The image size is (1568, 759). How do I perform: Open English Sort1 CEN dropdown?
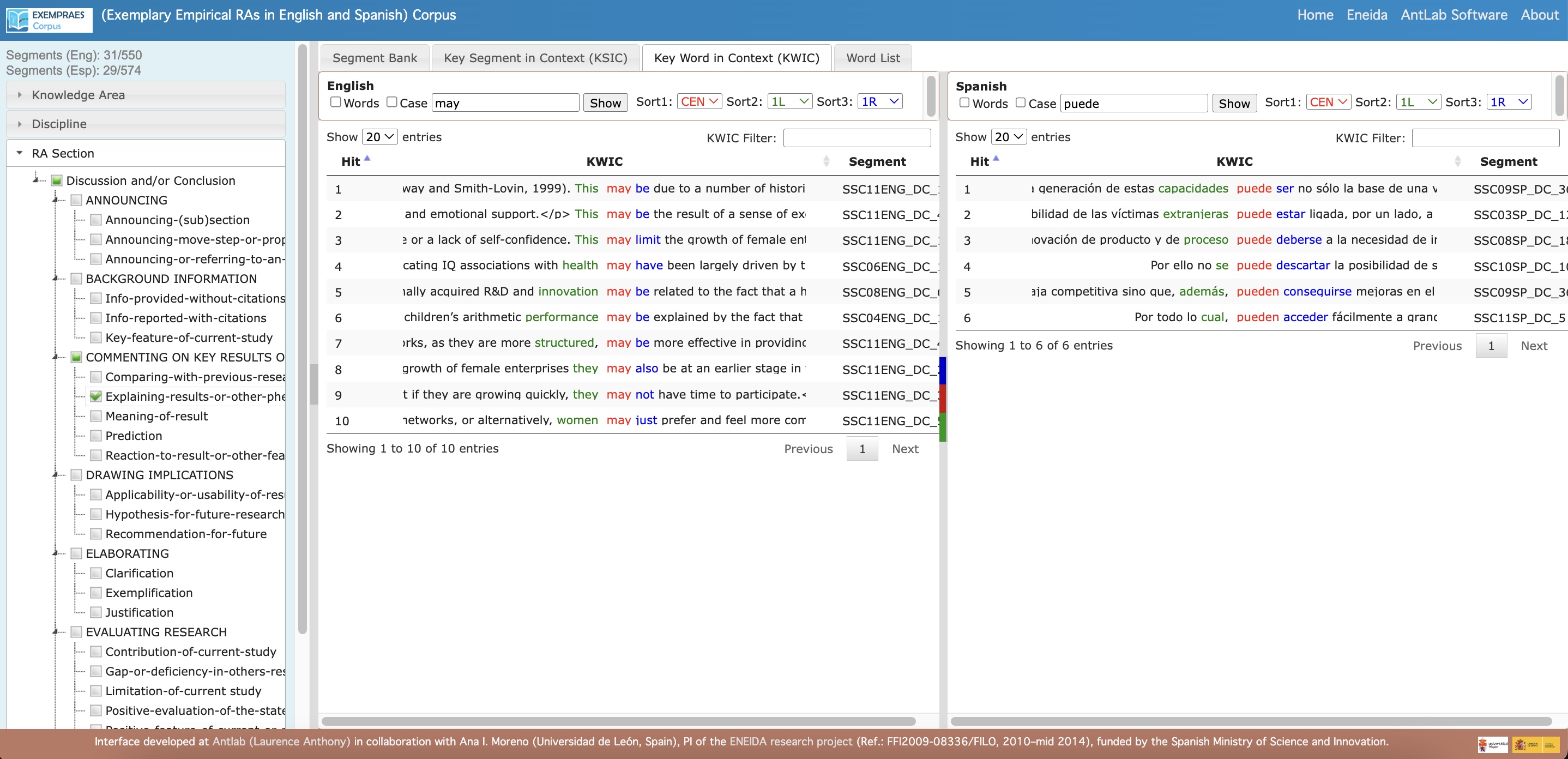tap(699, 101)
